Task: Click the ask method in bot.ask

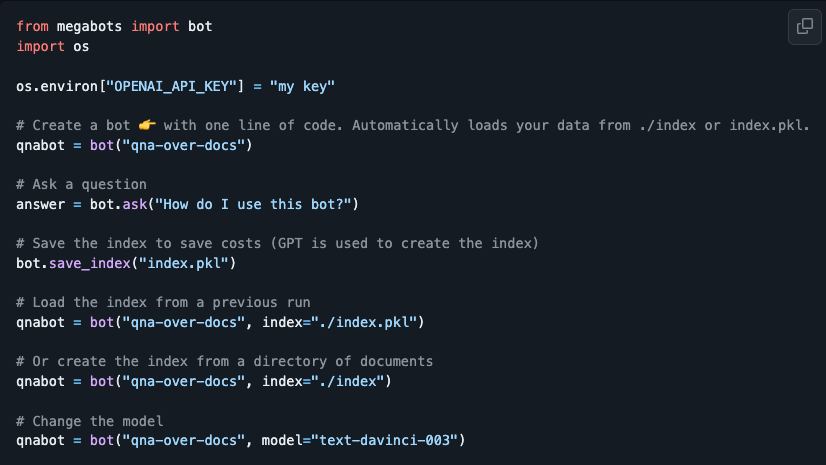Action: 135,204
